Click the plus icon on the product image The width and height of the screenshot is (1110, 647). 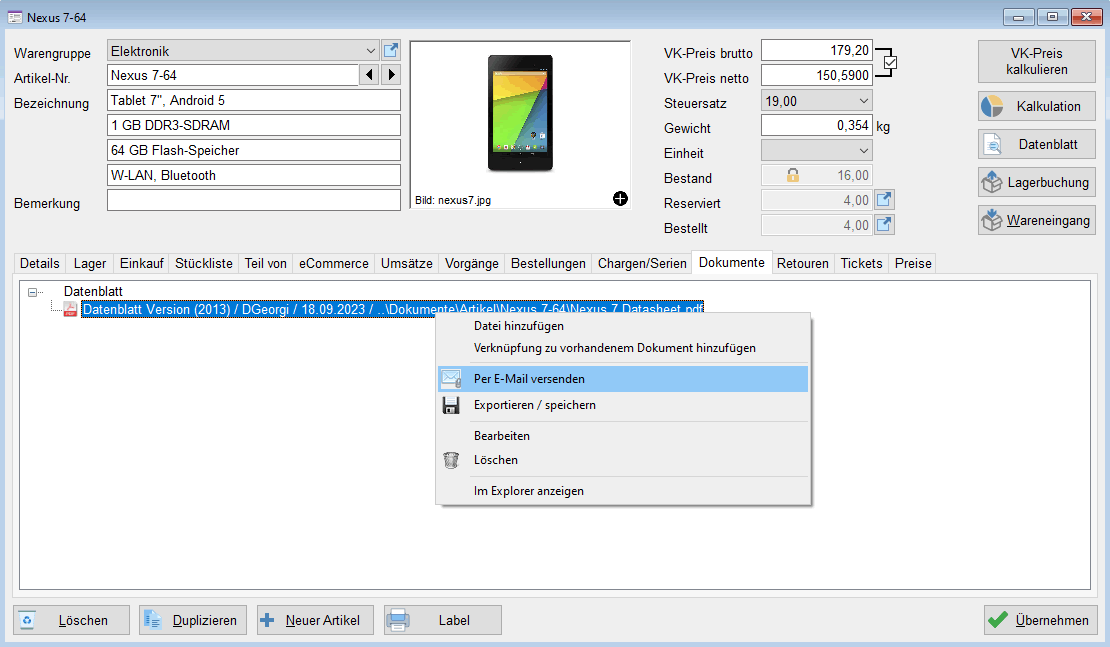pyautogui.click(x=620, y=199)
